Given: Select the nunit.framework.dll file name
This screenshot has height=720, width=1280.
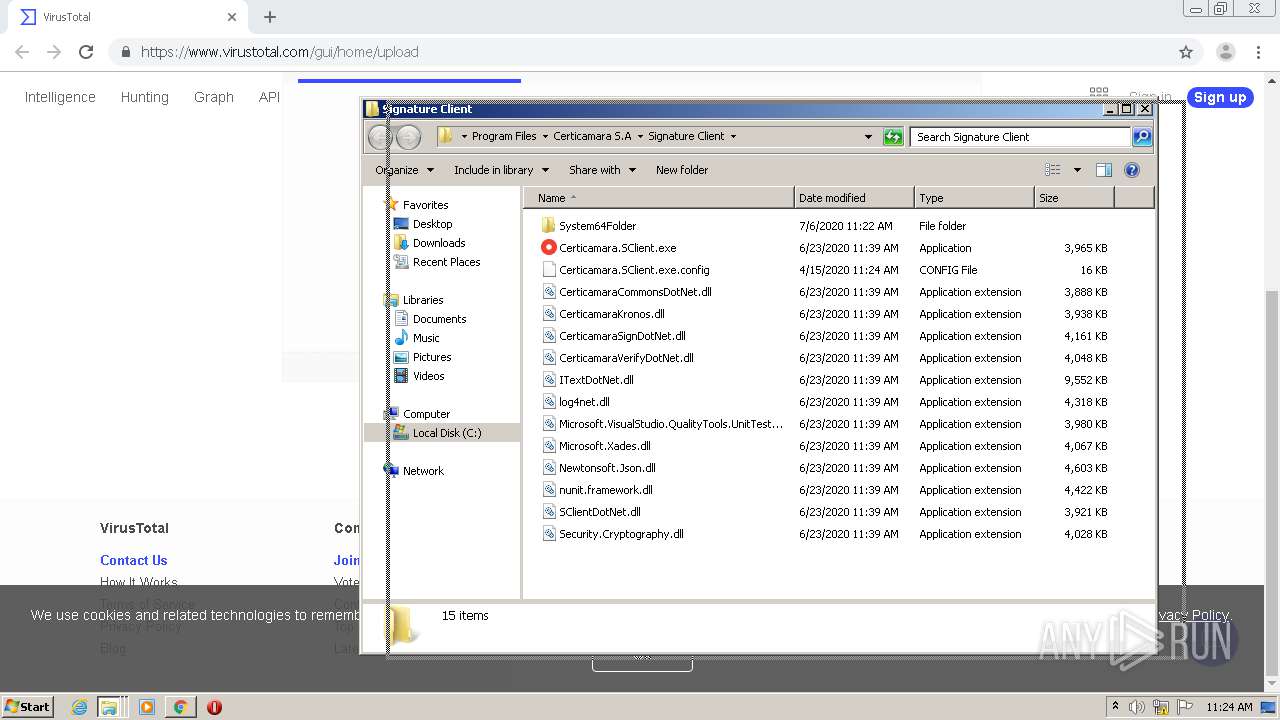Looking at the screenshot, I should click(606, 490).
